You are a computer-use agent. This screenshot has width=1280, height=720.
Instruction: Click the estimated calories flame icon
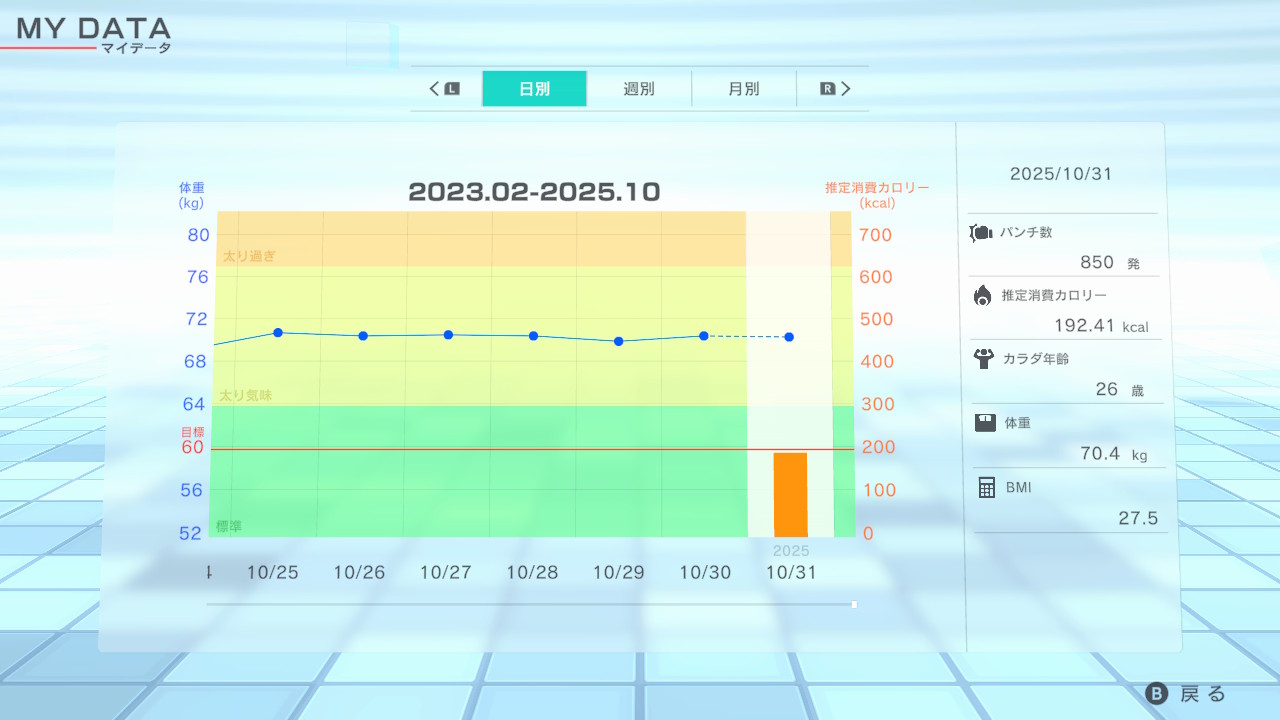pos(982,295)
